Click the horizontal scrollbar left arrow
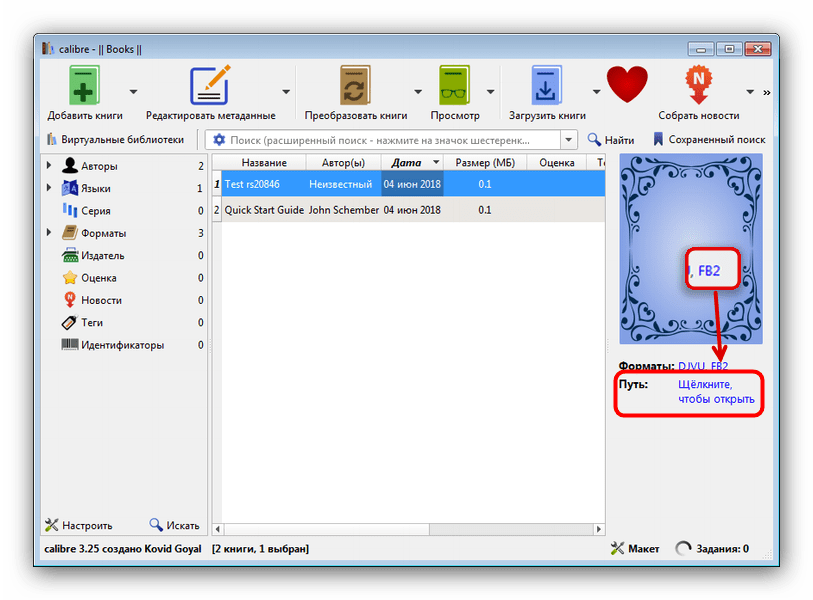The image size is (813, 600). tap(218, 529)
